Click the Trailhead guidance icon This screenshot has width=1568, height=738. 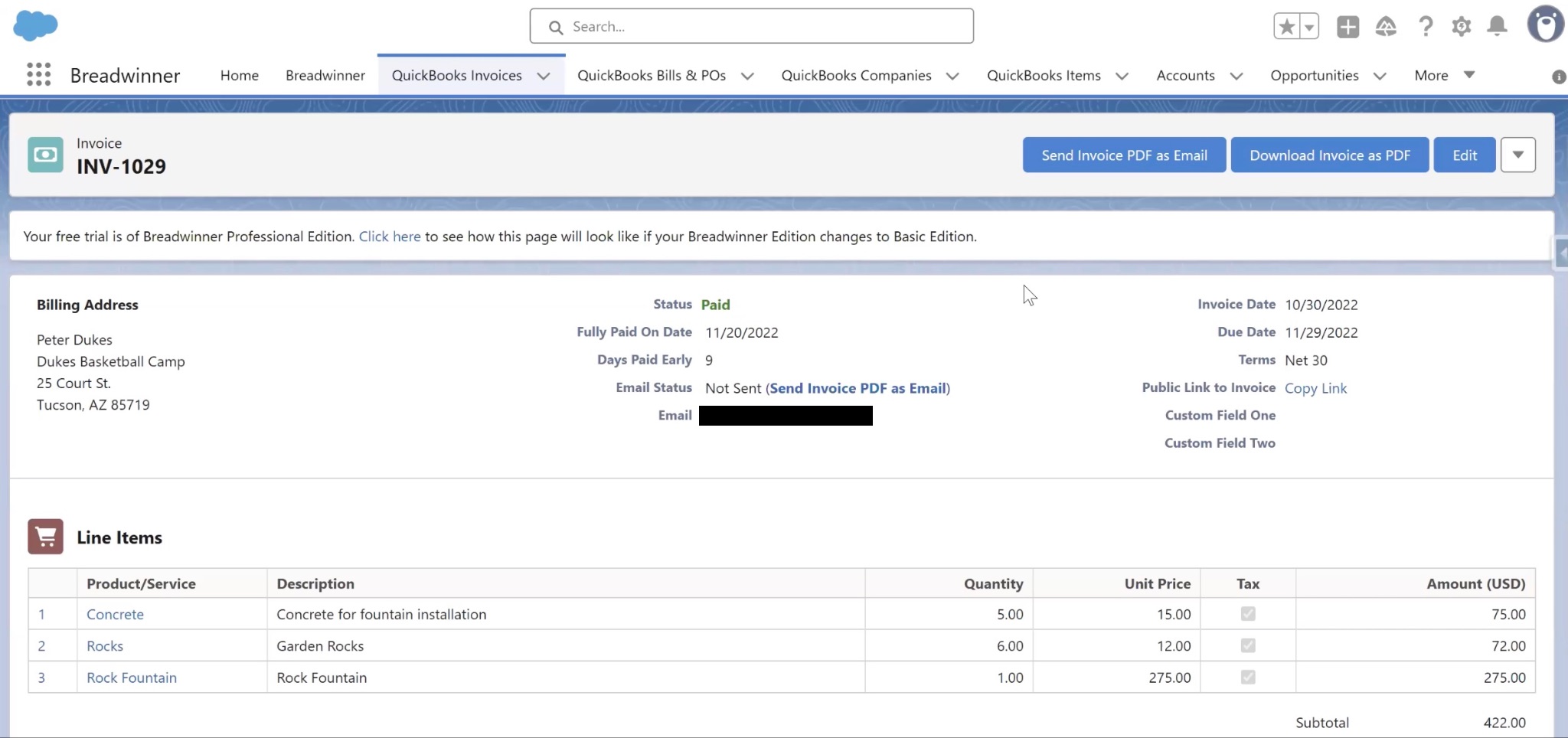[x=1387, y=25]
